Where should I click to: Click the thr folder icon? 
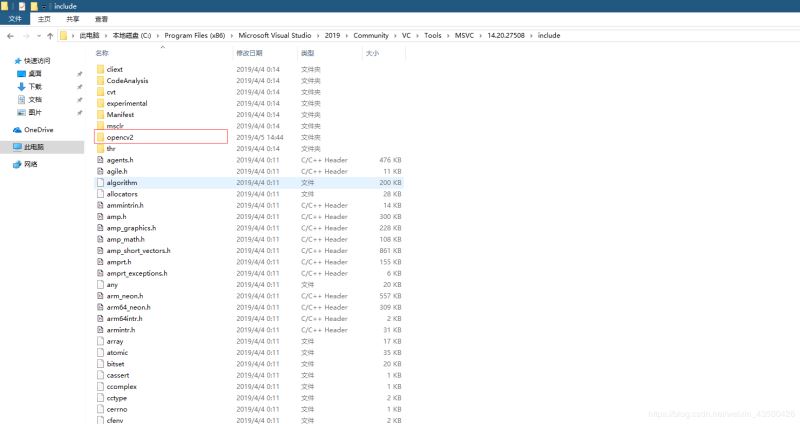(101, 148)
